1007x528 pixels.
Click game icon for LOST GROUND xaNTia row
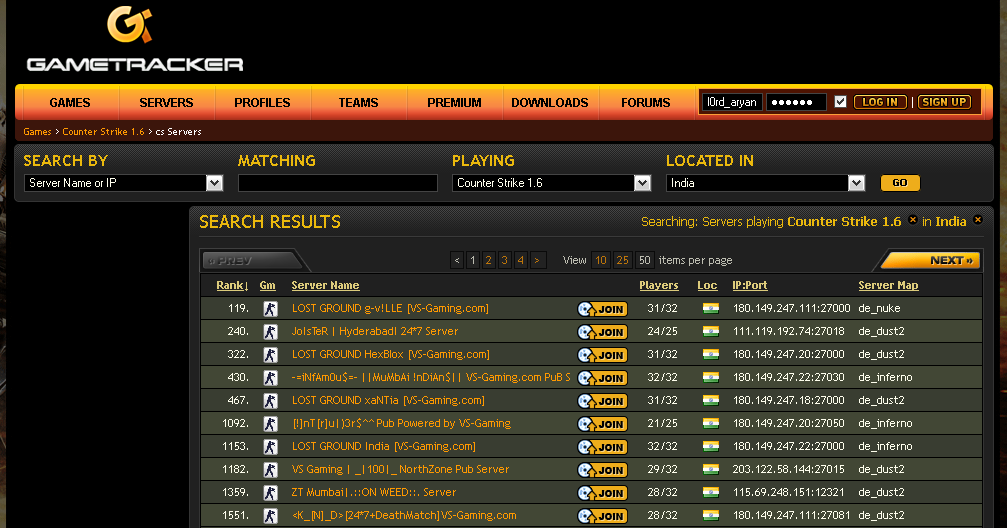click(270, 401)
